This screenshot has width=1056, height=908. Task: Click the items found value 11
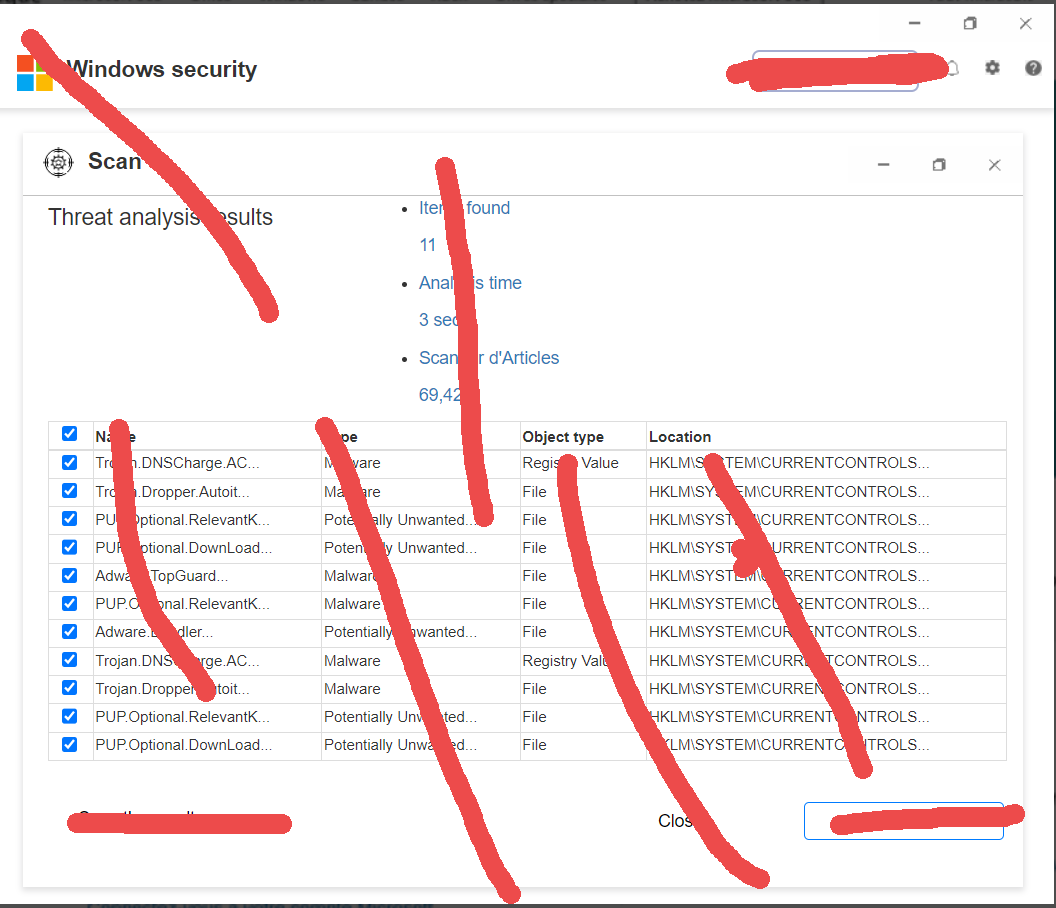click(x=428, y=245)
